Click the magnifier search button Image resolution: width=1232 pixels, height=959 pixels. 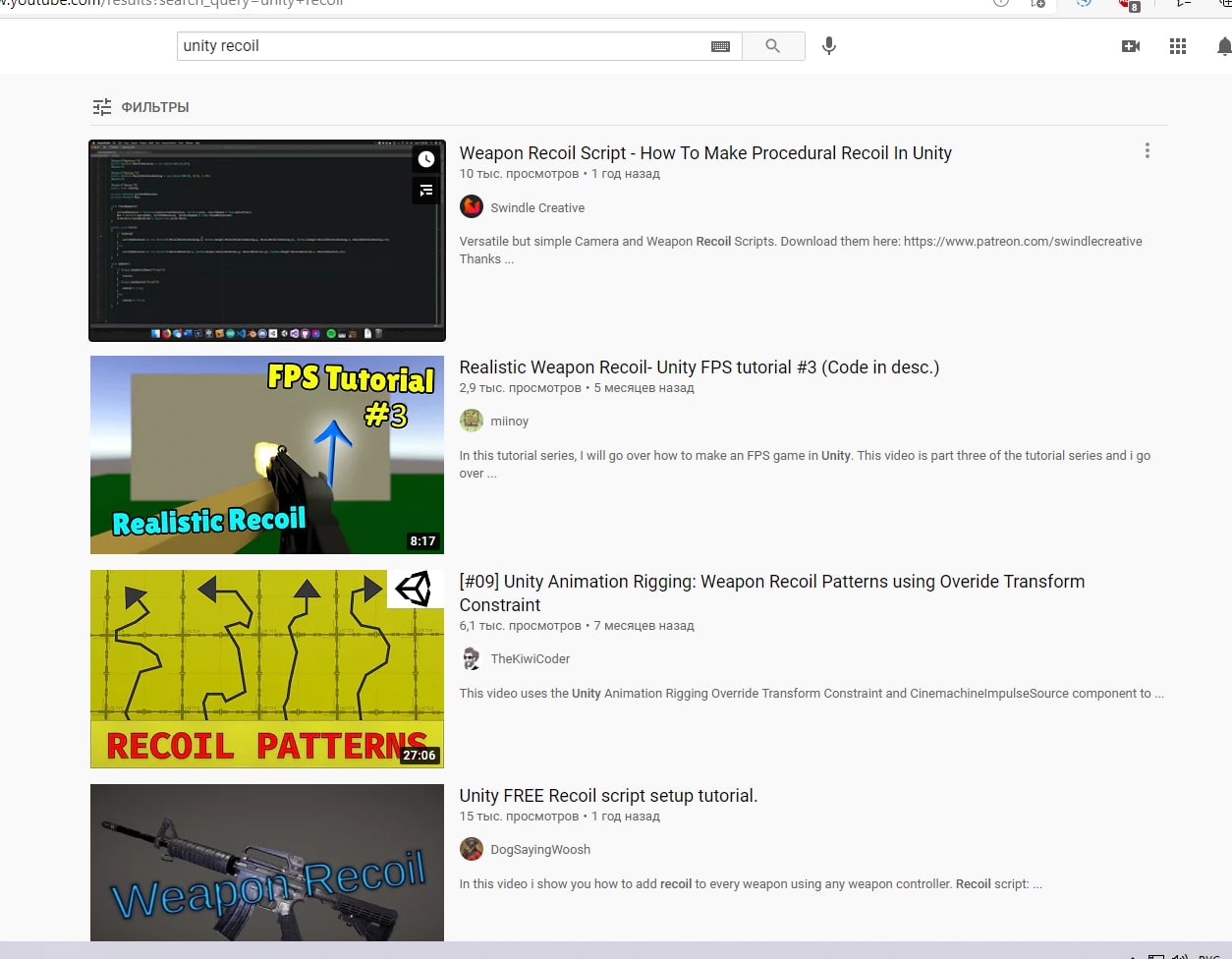tap(773, 46)
